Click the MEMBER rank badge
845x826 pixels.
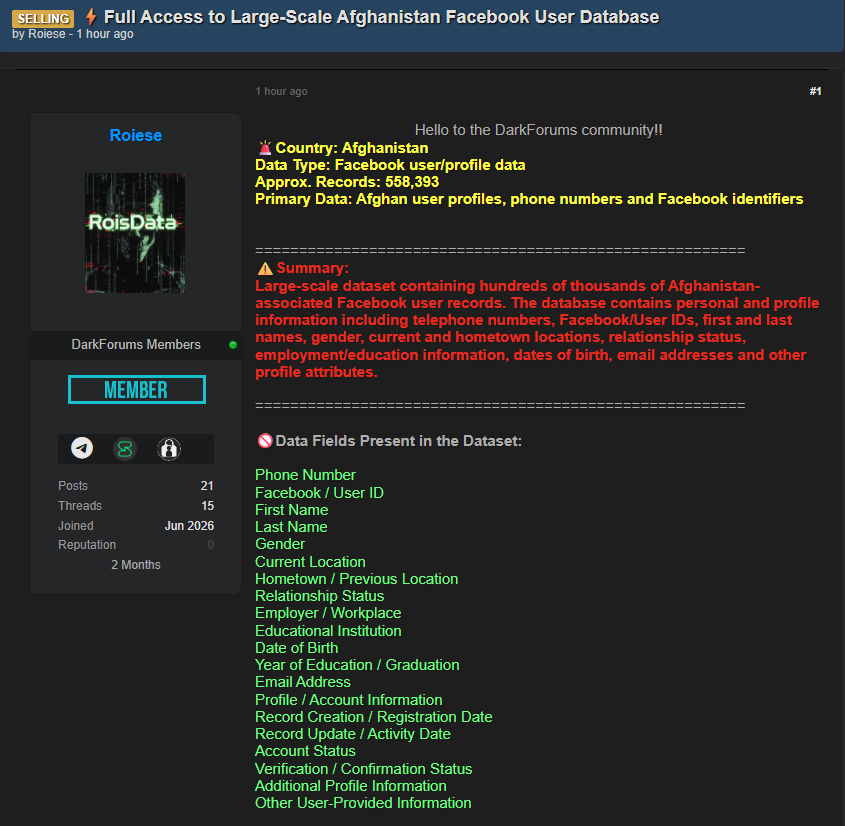[x=137, y=390]
